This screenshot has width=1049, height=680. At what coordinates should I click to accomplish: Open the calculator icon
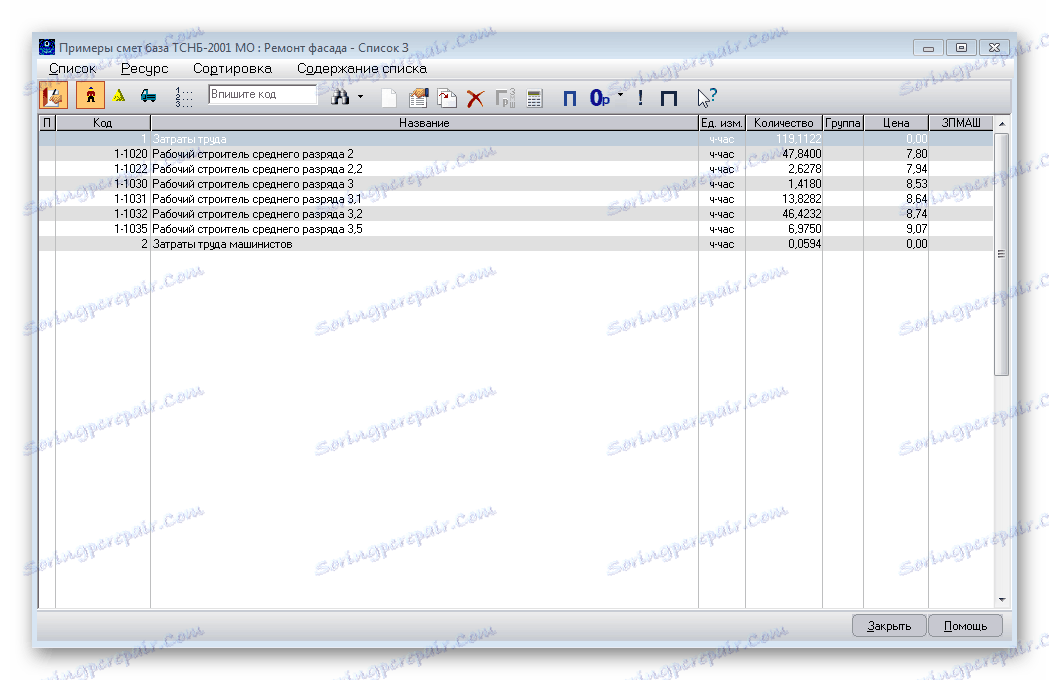[535, 98]
